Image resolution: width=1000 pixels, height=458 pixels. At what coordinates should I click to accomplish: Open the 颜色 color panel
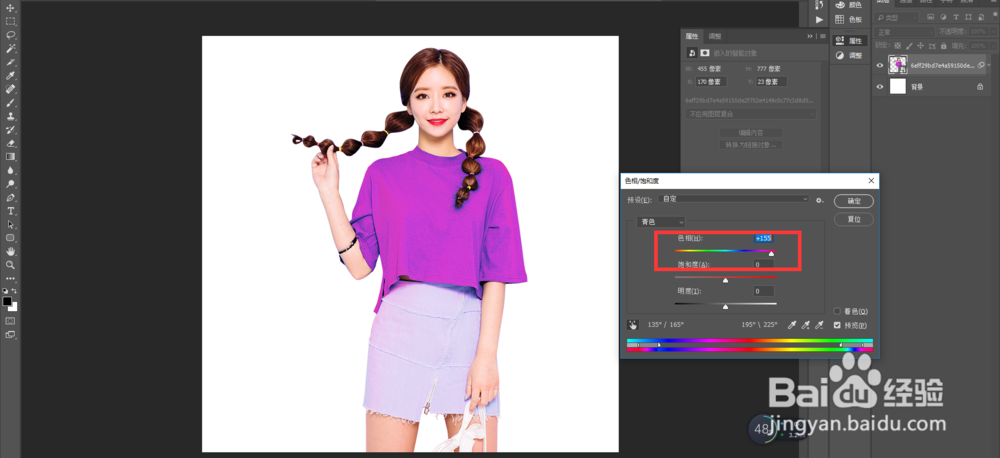coord(849,5)
